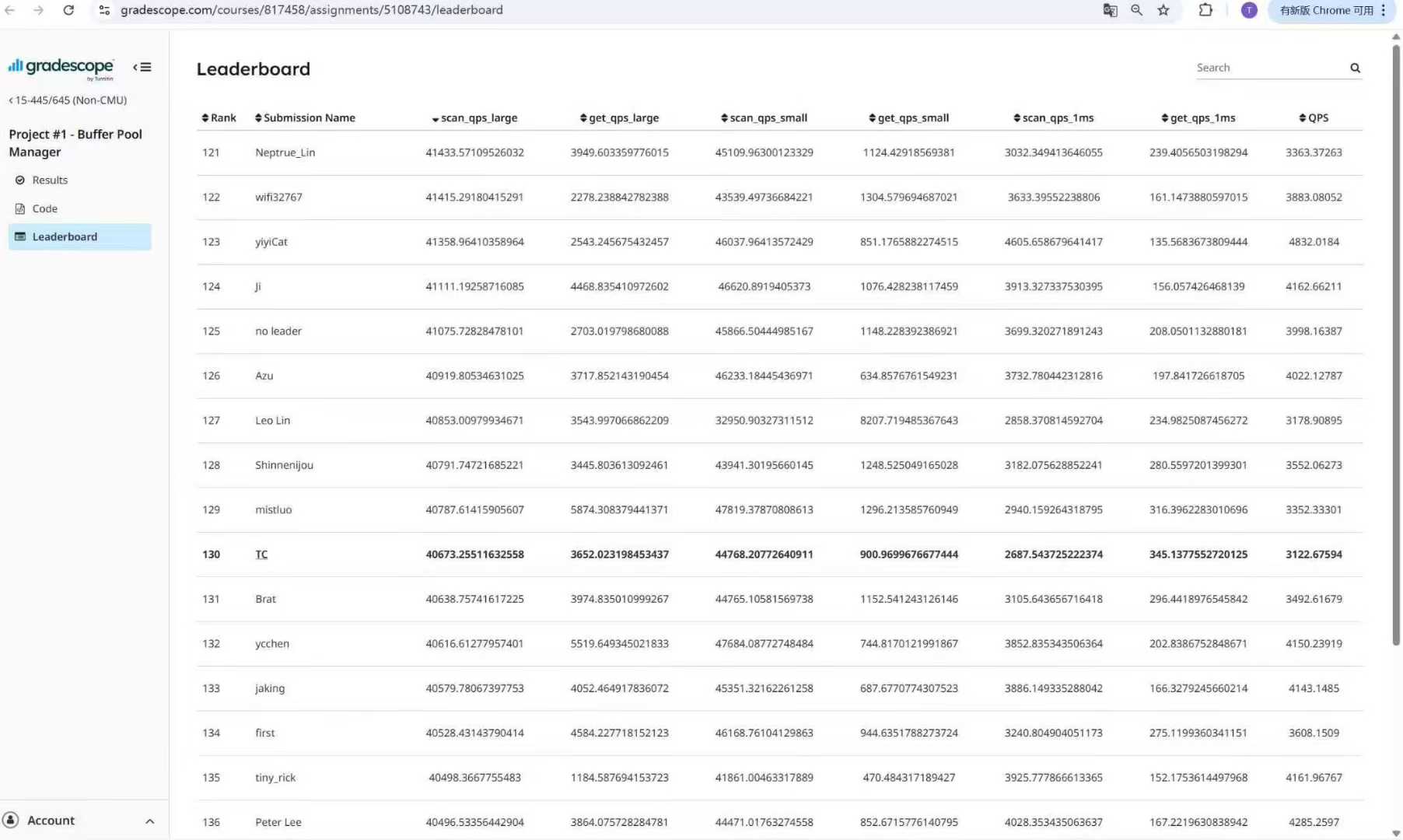The height and width of the screenshot is (840, 1403).
Task: Click the zoom magnifier icon in address bar
Action: [1136, 10]
